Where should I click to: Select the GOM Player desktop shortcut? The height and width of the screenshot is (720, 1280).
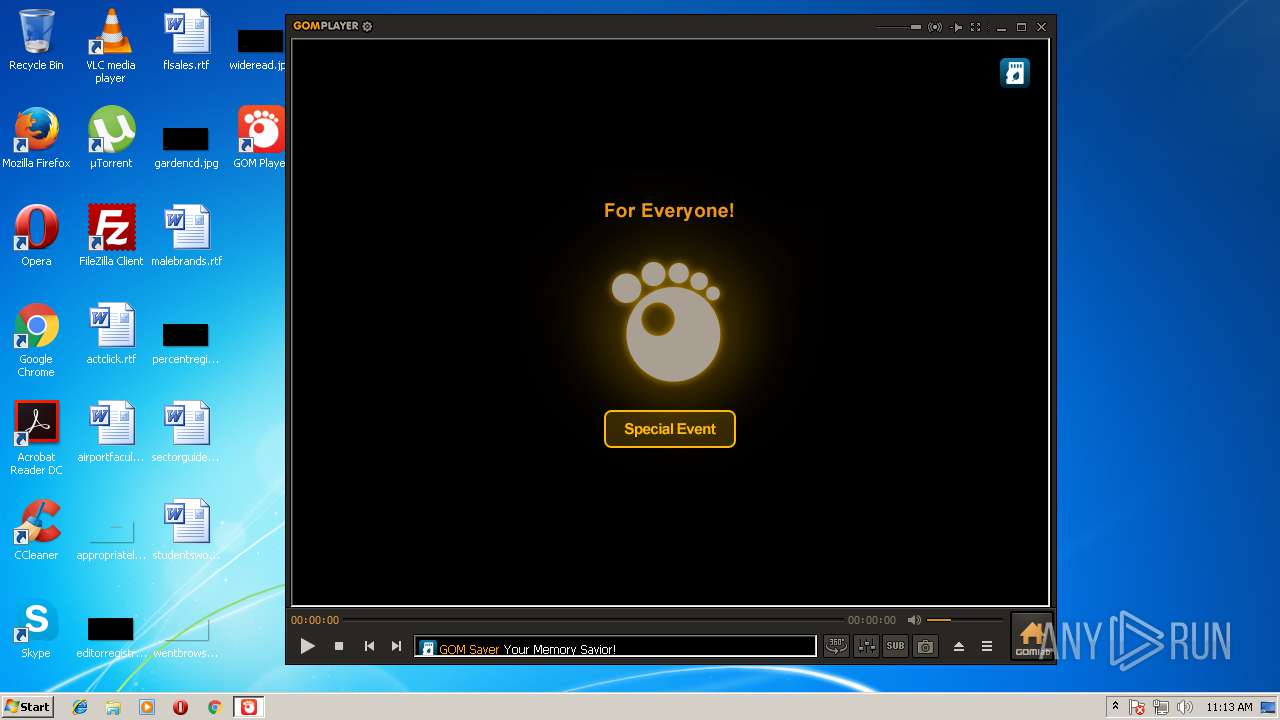[x=260, y=138]
